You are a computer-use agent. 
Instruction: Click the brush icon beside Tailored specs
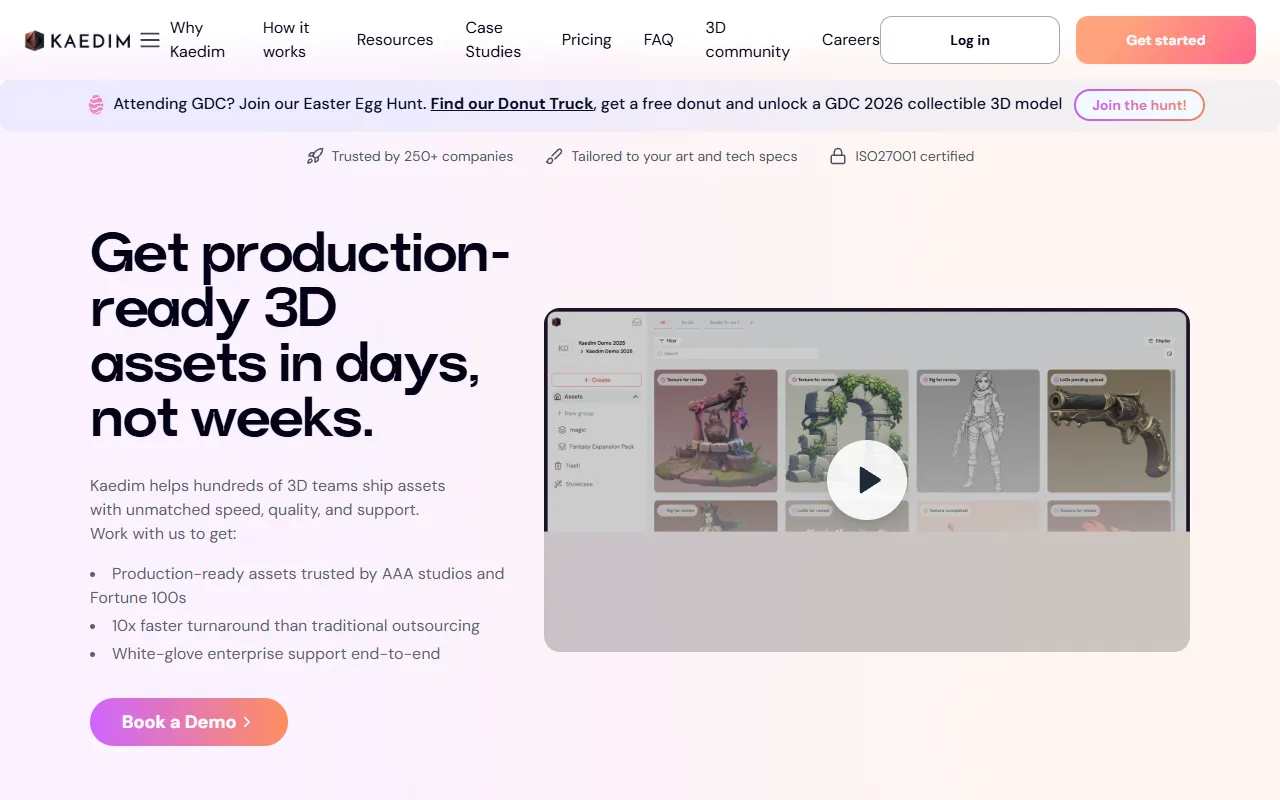click(554, 156)
